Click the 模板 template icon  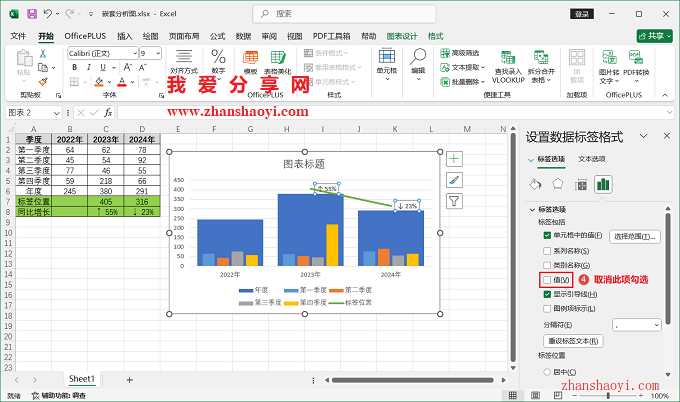pyautogui.click(x=250, y=62)
